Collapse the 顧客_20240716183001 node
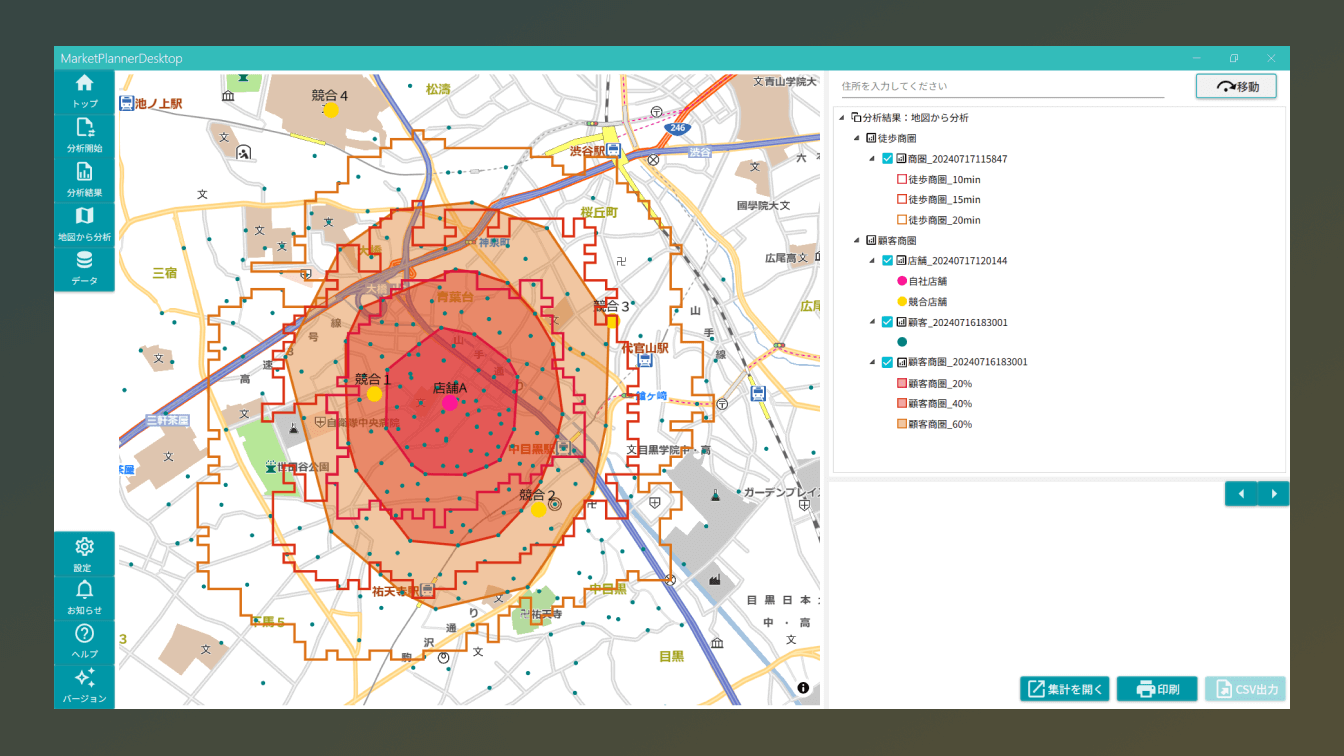Viewport: 1344px width, 756px height. tap(873, 322)
